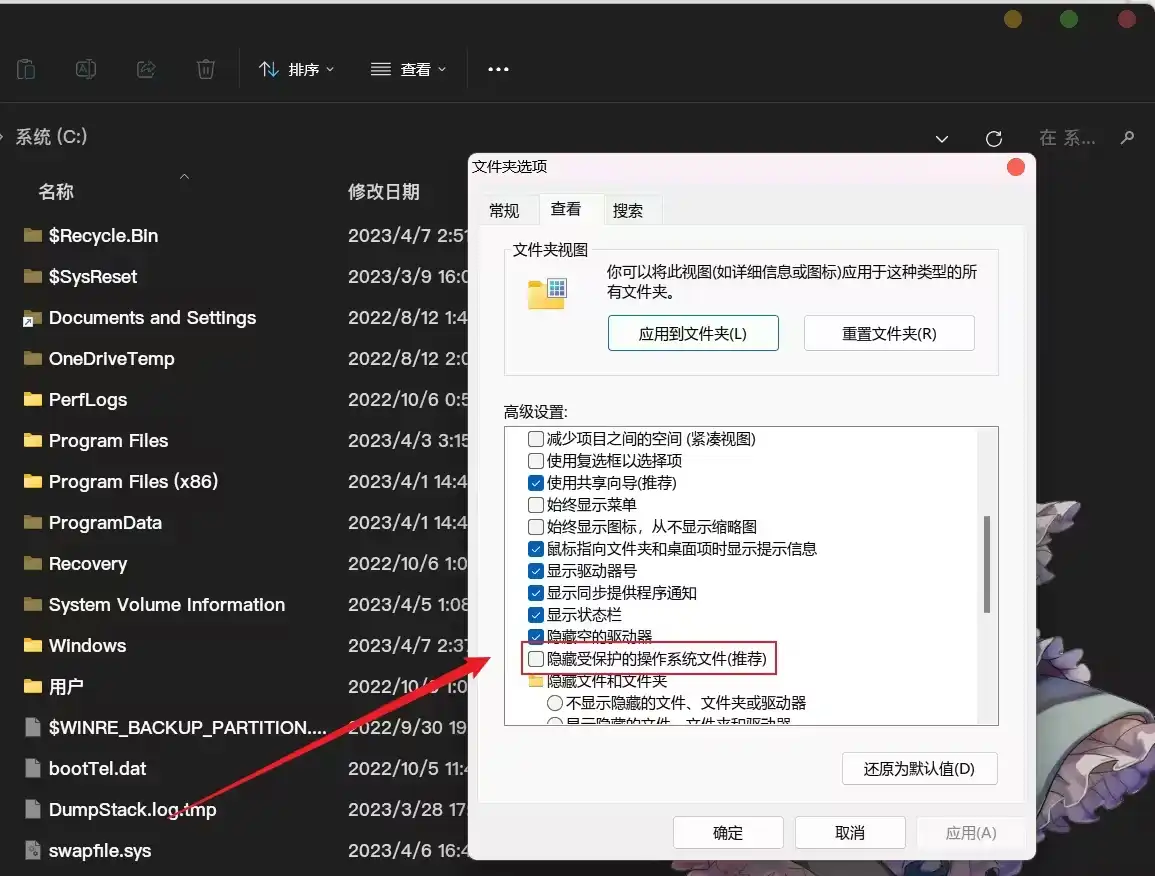The width and height of the screenshot is (1155, 876).
Task: Click the search magnifier icon
Action: [x=1127, y=138]
